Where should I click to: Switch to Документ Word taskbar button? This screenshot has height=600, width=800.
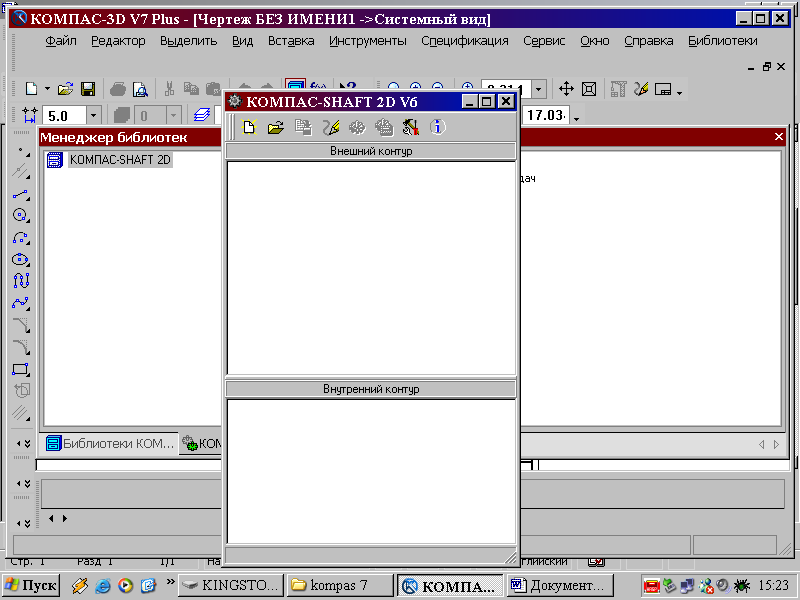click(x=561, y=585)
